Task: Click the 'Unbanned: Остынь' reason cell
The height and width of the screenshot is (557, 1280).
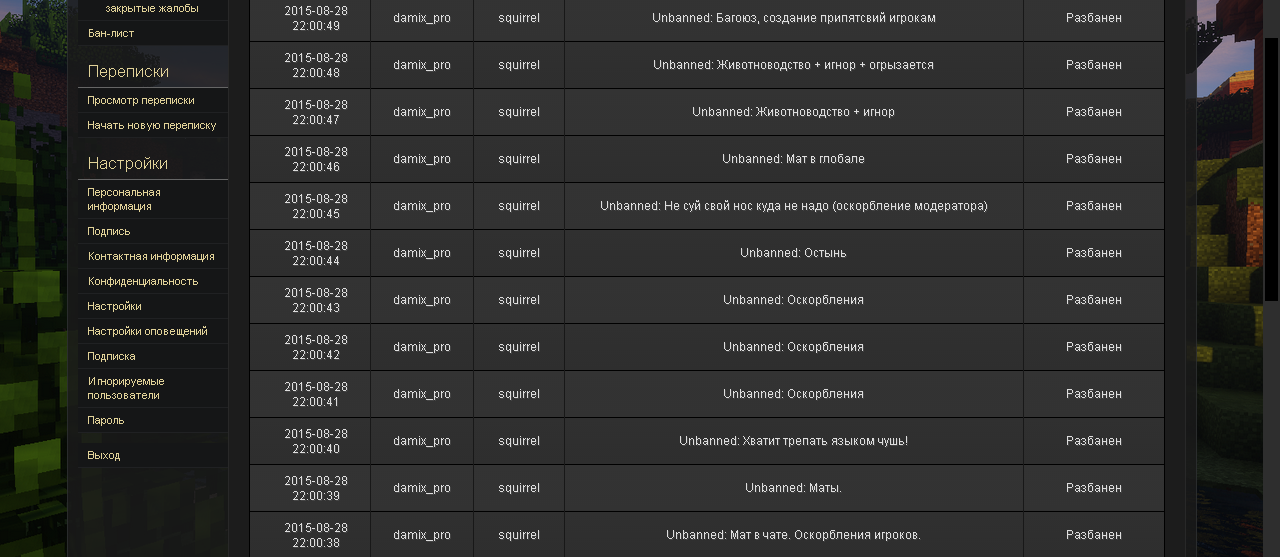Action: [793, 253]
